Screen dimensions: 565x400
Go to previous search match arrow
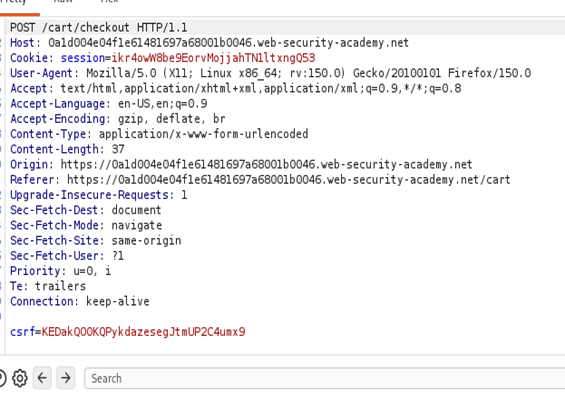click(42, 378)
